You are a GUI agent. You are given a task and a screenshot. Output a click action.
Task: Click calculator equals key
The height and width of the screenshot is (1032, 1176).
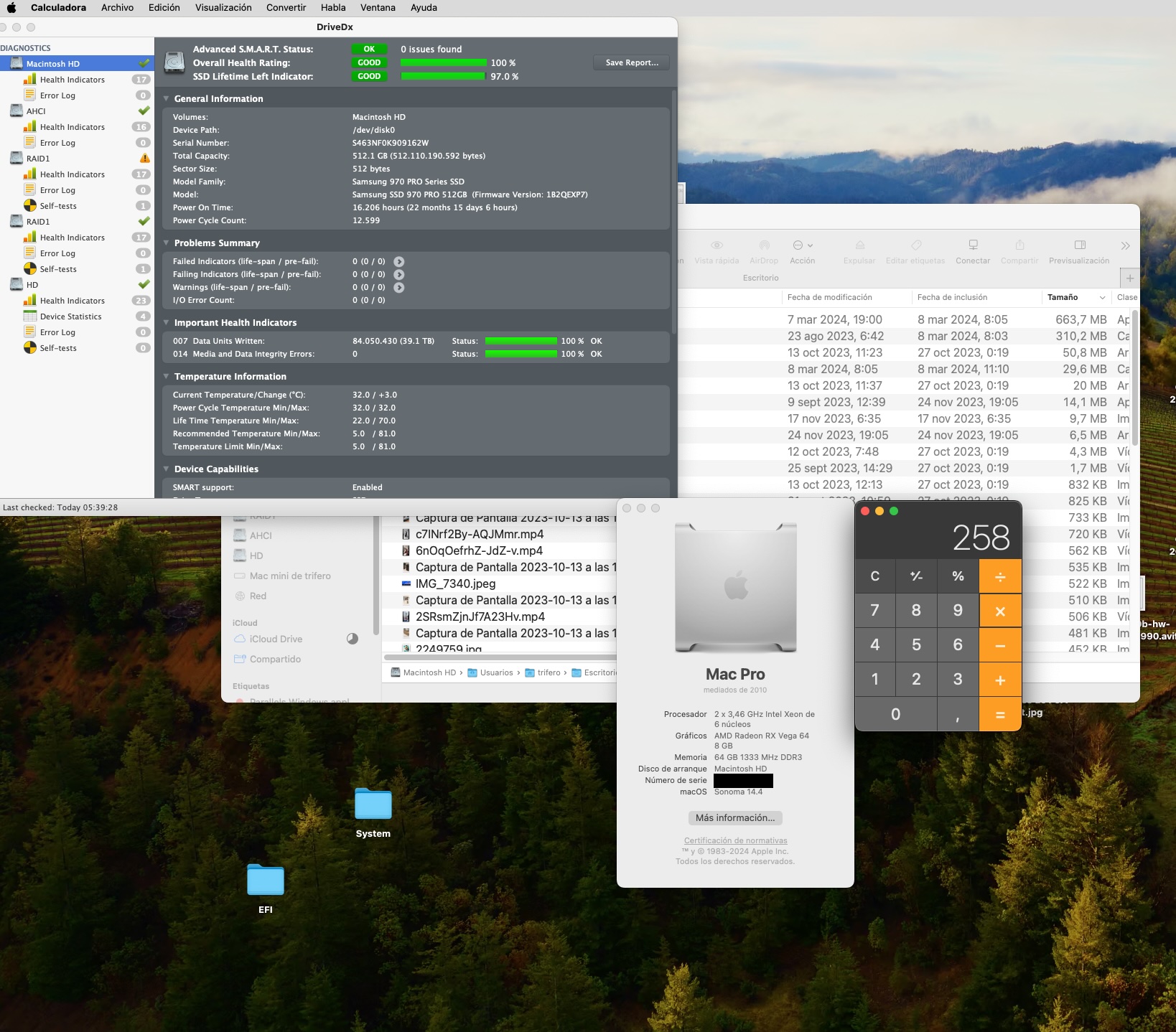click(x=1000, y=714)
